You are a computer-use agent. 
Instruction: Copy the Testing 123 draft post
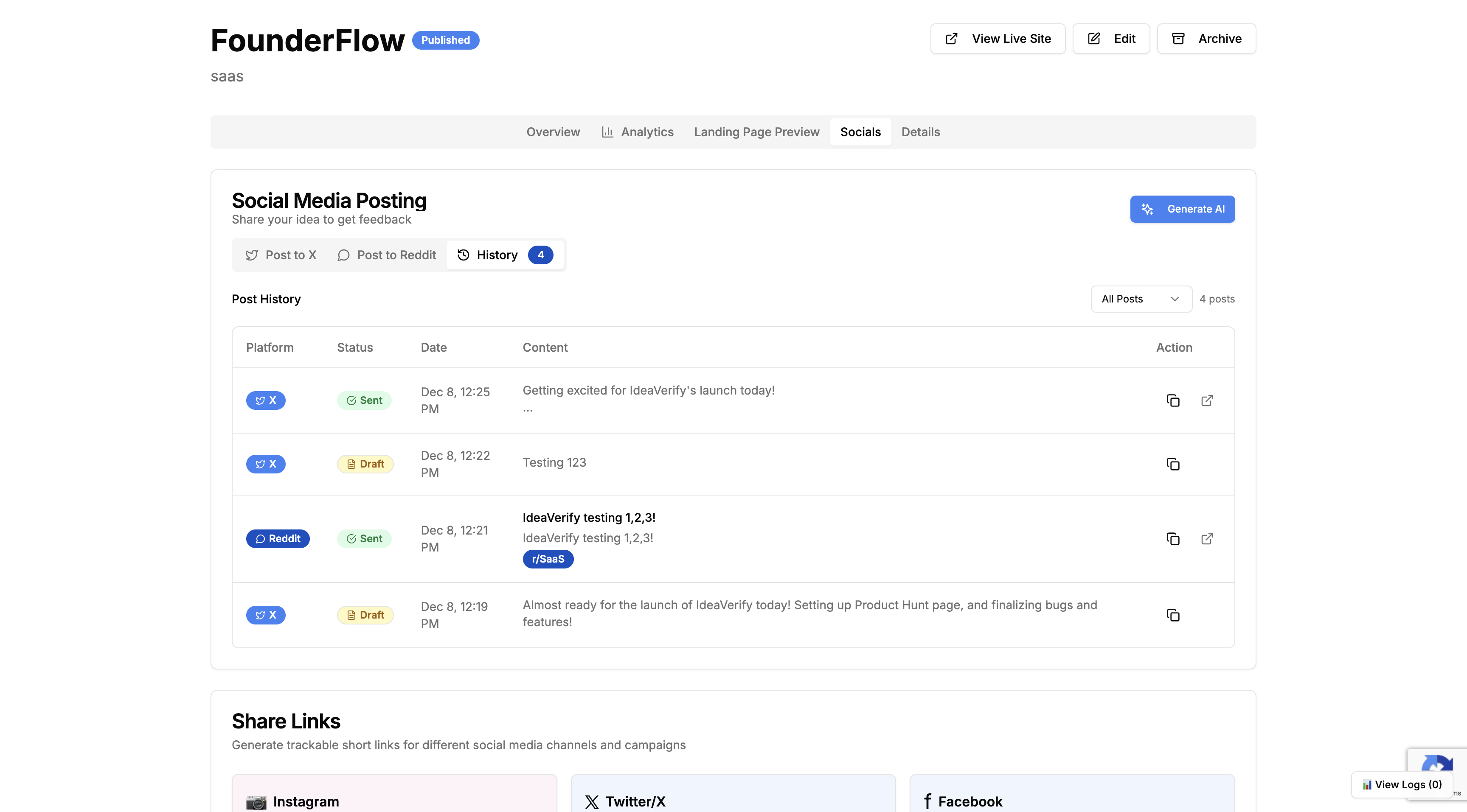[x=1173, y=464]
